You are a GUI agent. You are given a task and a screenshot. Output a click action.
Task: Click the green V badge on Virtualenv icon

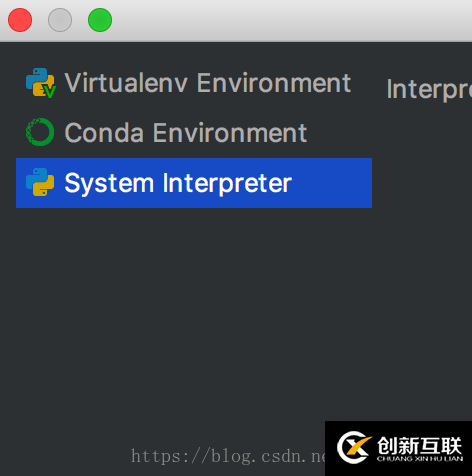(49, 91)
